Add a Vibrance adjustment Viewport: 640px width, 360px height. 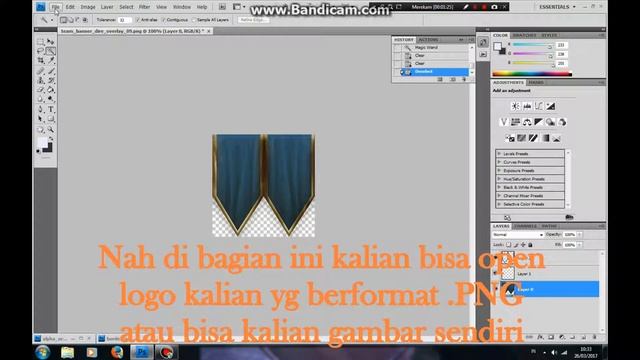(x=504, y=122)
